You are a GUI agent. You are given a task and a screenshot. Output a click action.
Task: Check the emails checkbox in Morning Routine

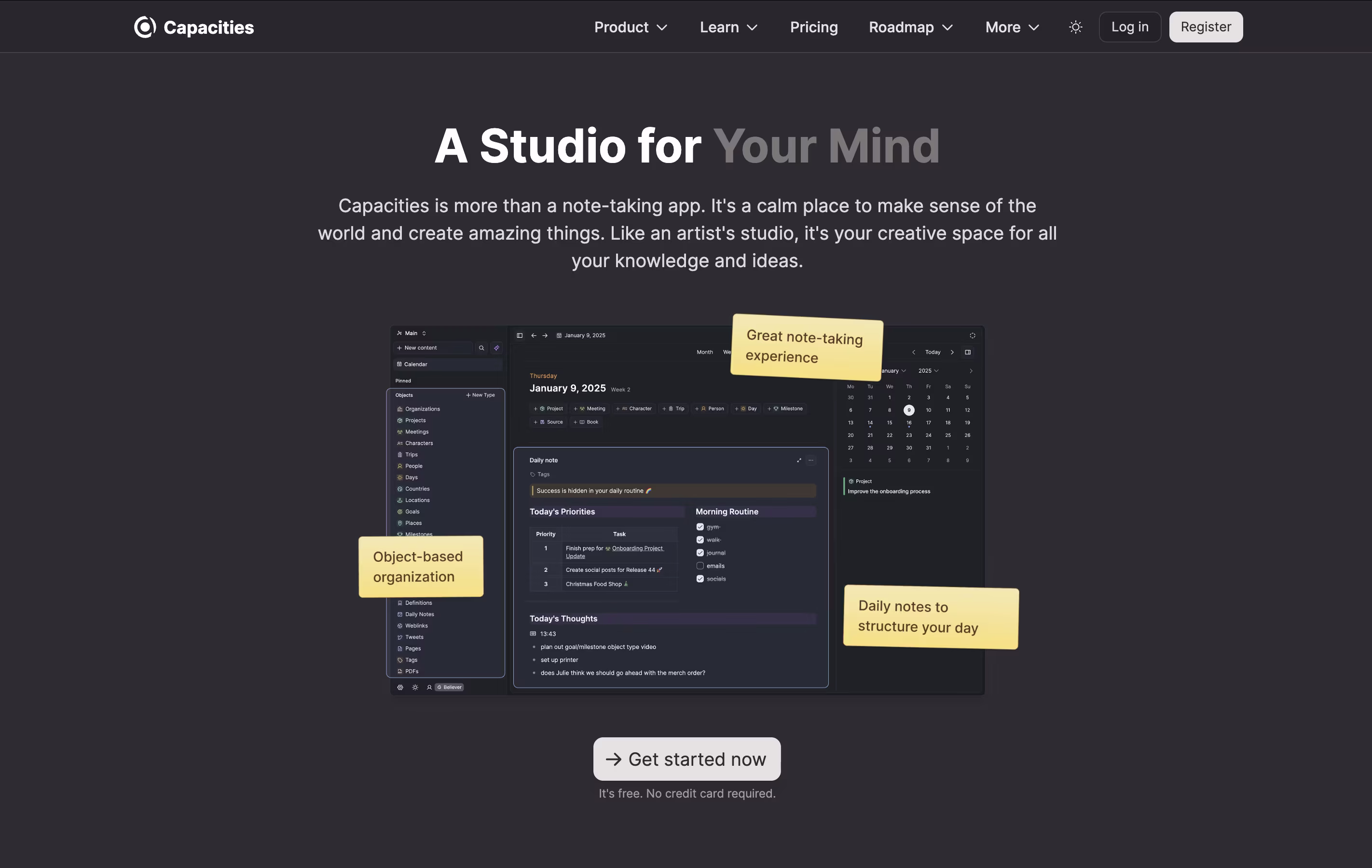[700, 566]
